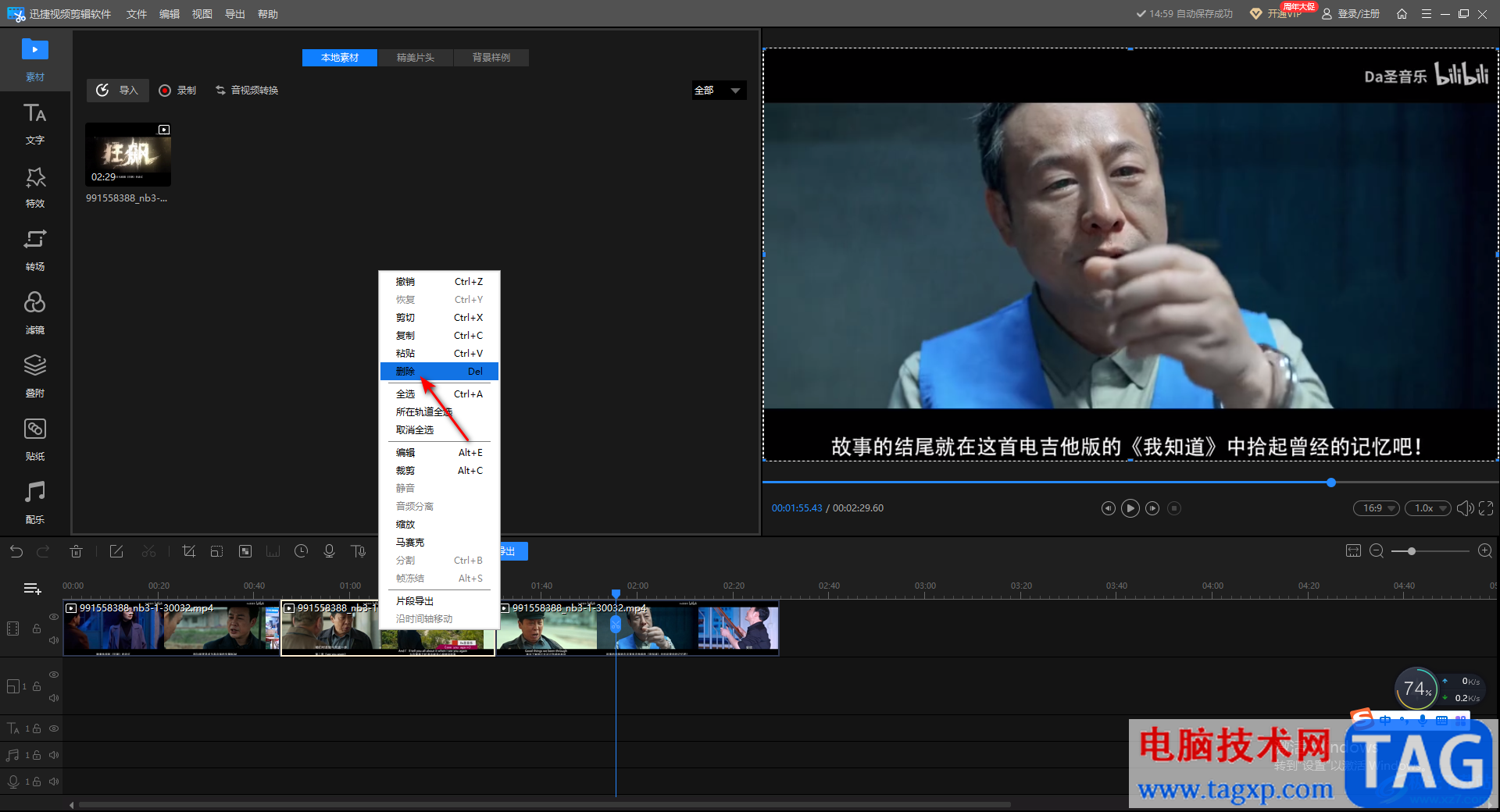
Task: Switch to the 背景样例 tab
Action: [491, 58]
